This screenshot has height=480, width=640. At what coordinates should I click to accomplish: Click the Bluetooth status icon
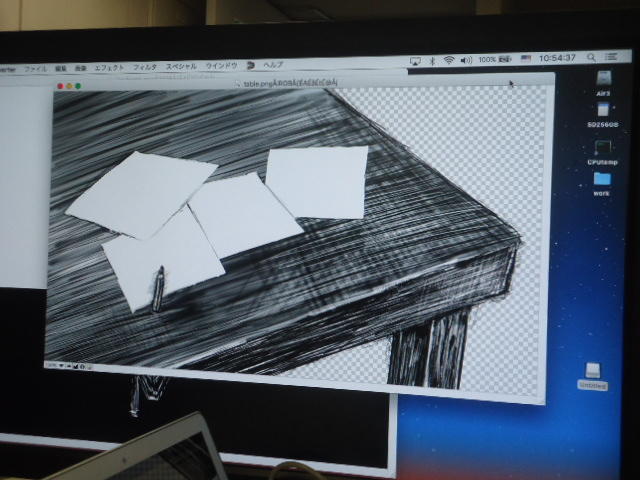coord(433,61)
